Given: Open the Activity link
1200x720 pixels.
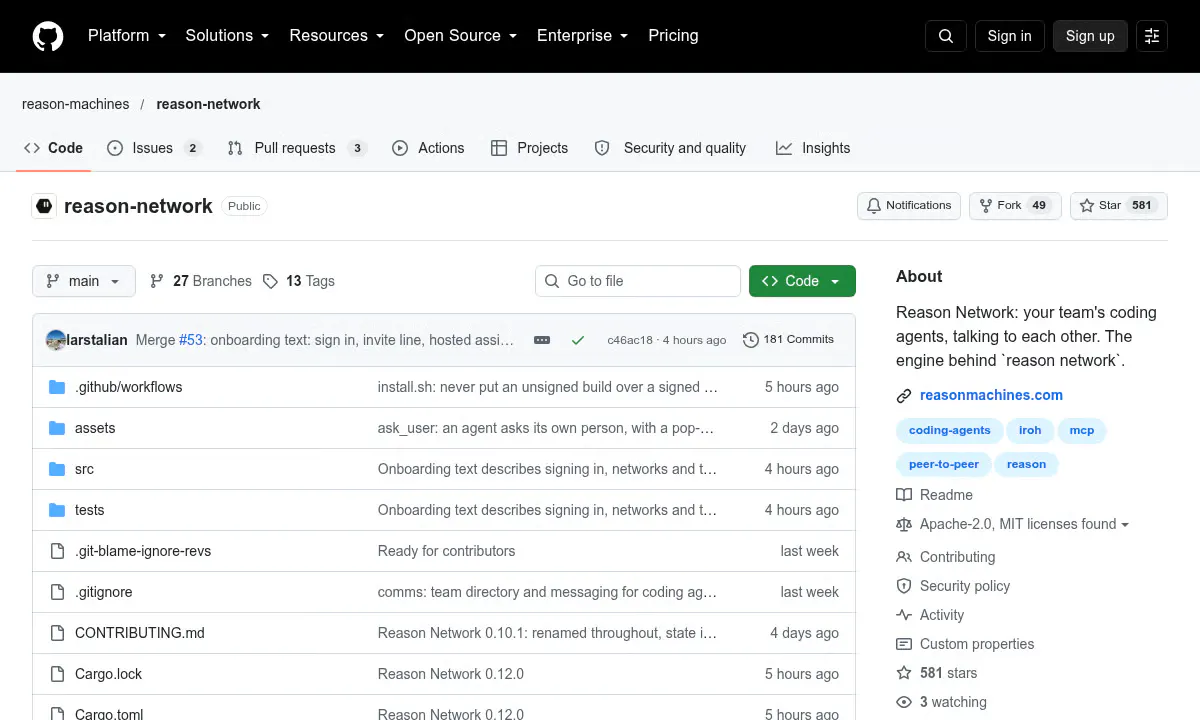Looking at the screenshot, I should point(930,615).
